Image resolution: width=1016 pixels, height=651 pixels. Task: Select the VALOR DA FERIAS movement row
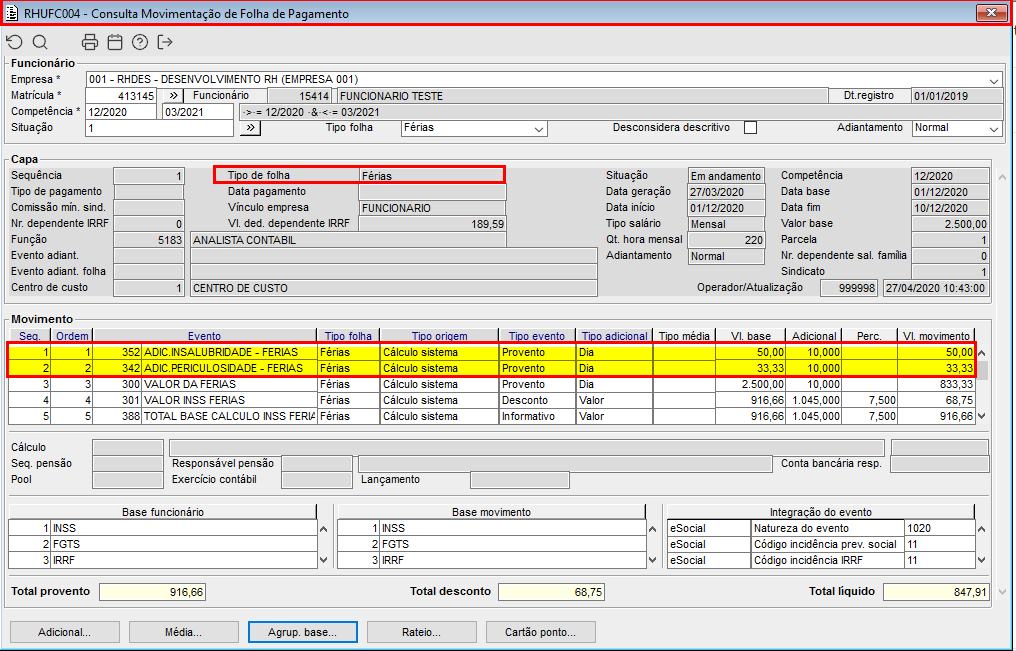click(230, 384)
